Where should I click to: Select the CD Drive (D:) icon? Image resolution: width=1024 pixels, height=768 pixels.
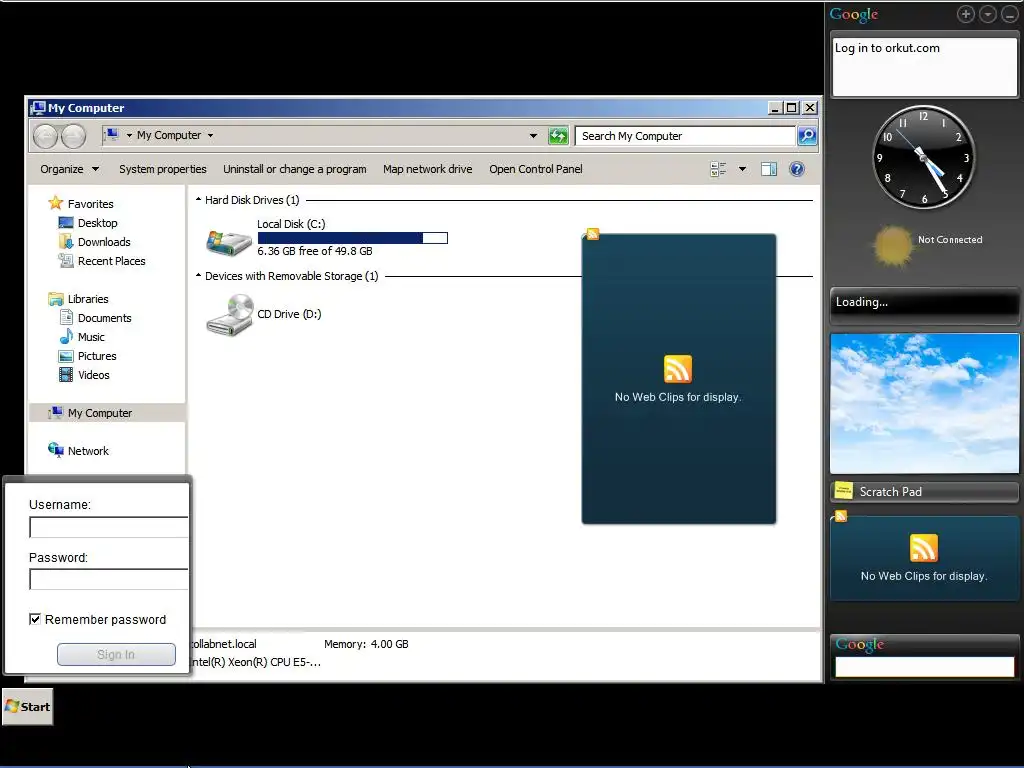229,315
